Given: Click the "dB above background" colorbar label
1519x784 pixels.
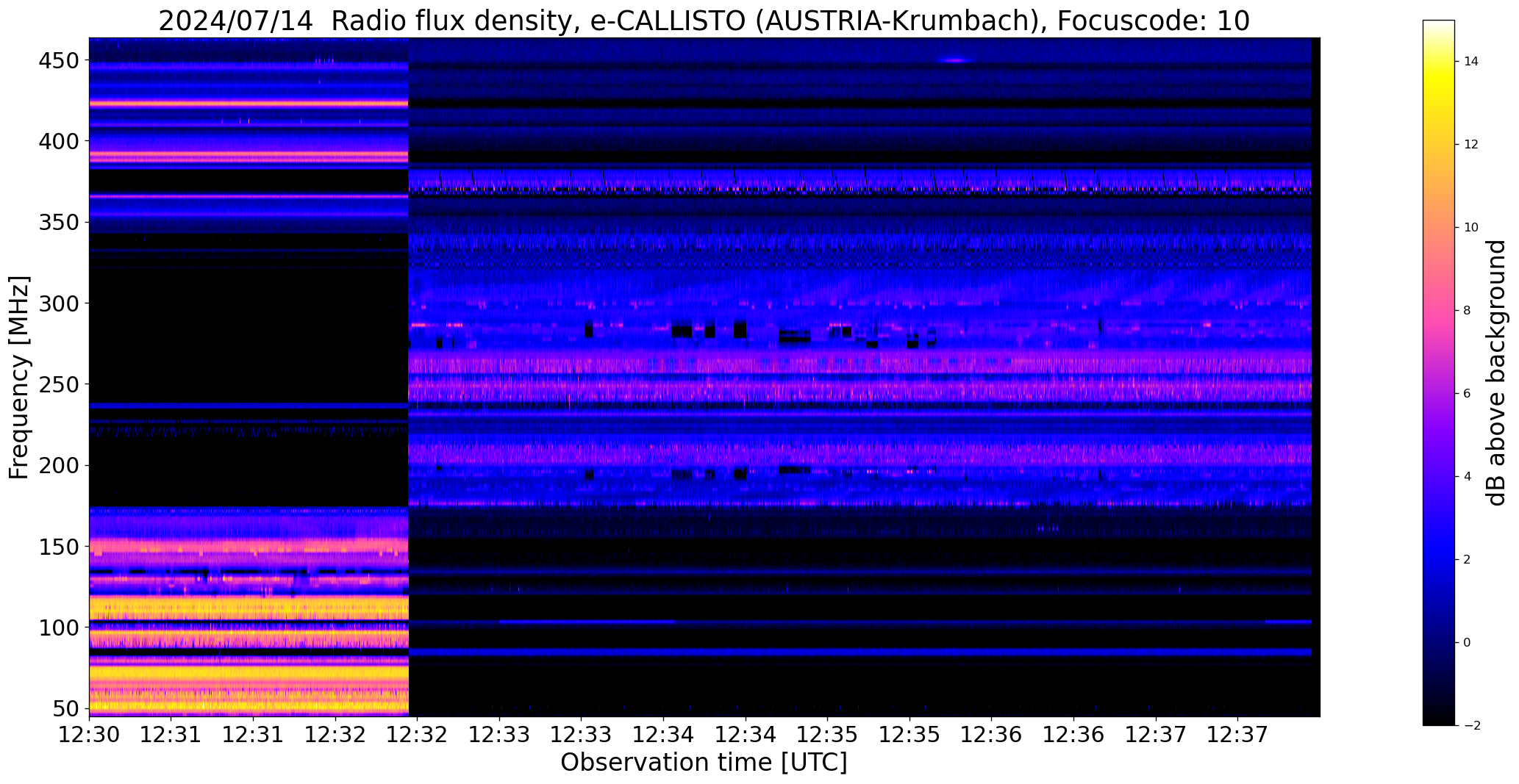Looking at the screenshot, I should pos(1497,373).
